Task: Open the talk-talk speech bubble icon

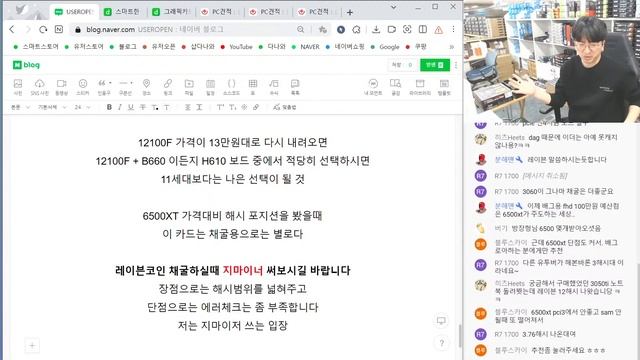Action: pos(295,87)
